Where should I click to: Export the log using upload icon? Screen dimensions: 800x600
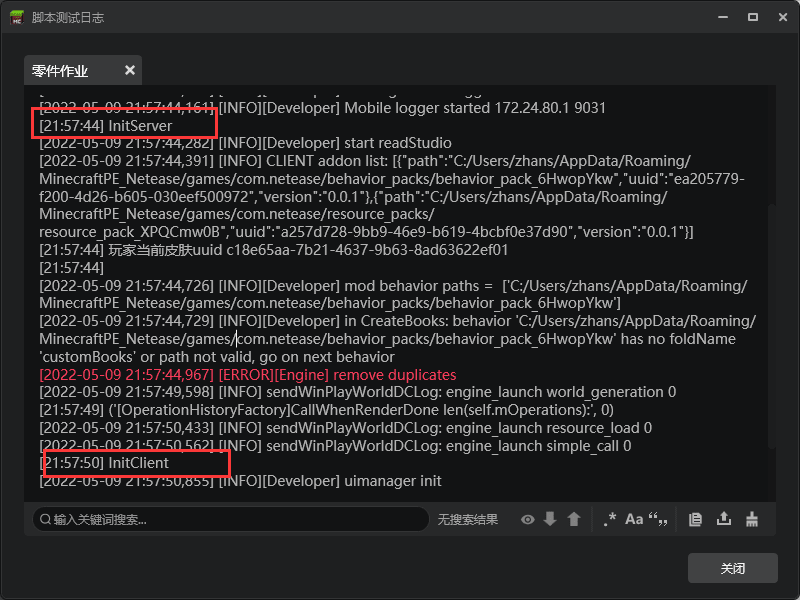pyautogui.click(x=725, y=519)
